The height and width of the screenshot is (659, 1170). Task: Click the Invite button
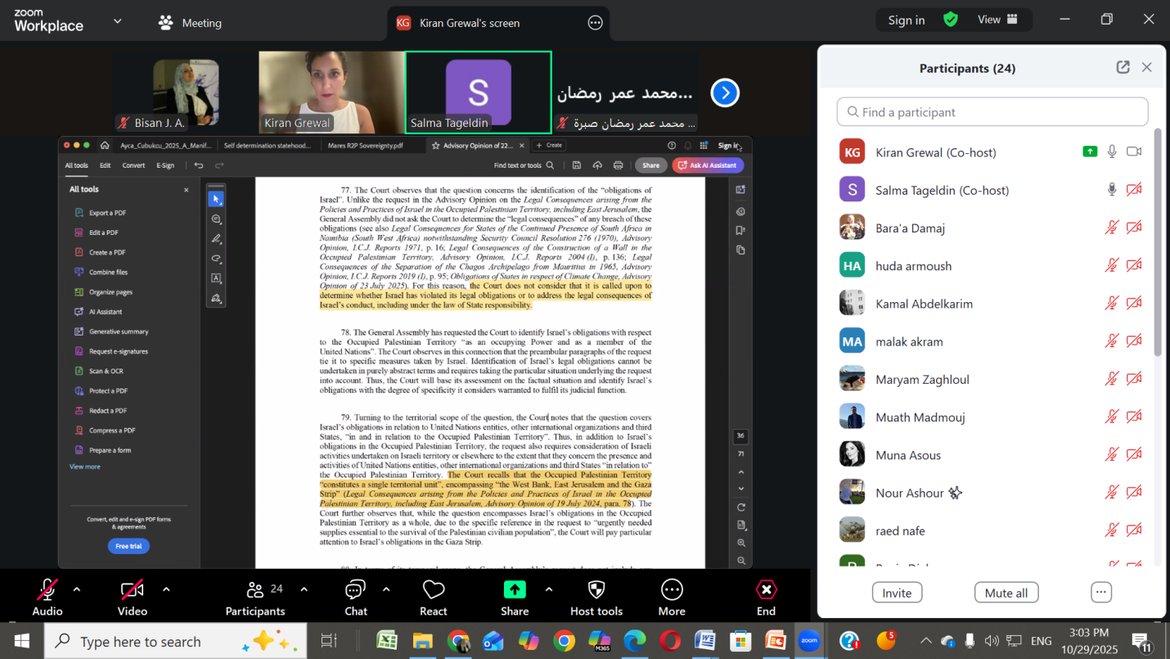[896, 593]
